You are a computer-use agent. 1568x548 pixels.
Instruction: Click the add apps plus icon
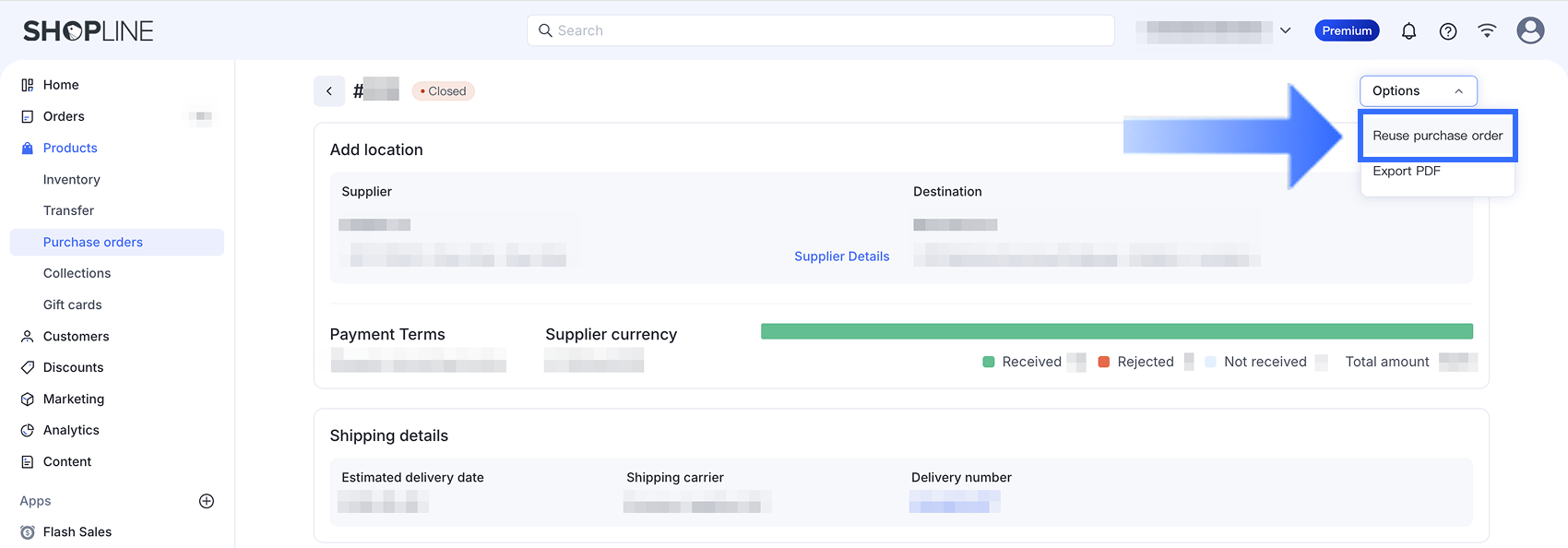(207, 501)
